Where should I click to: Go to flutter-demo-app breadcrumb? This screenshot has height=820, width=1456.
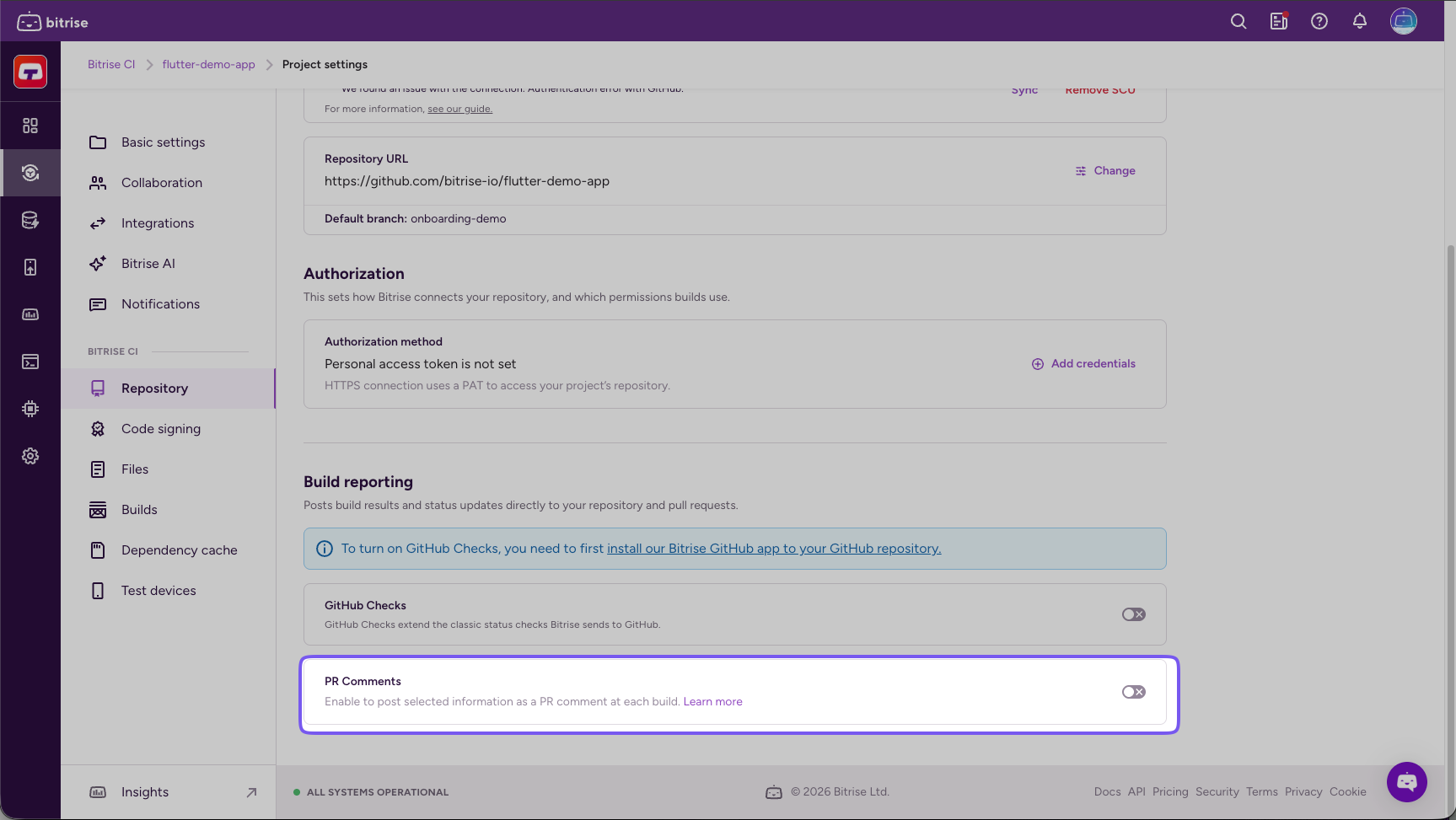point(208,65)
